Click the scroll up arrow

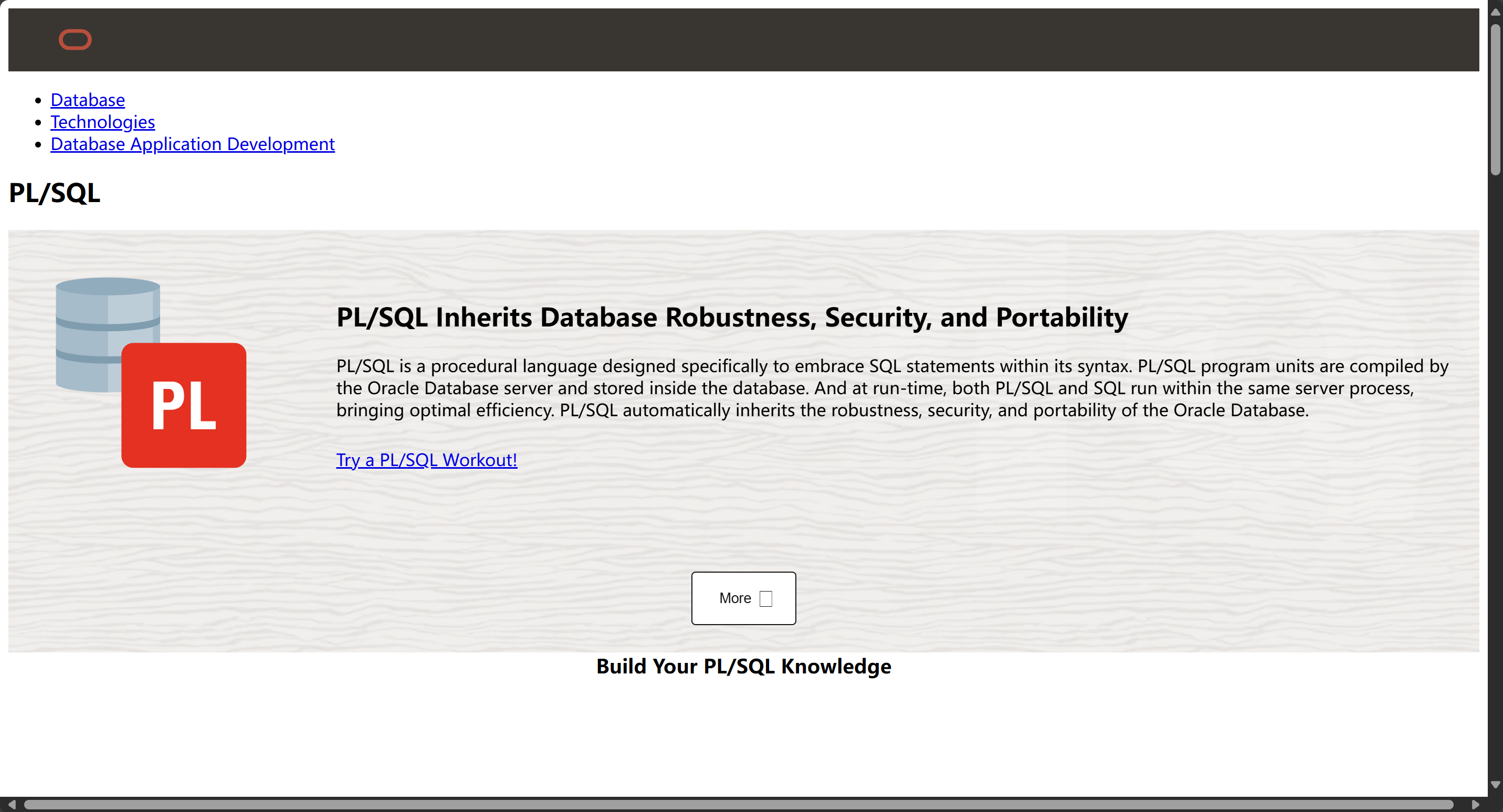pos(1495,12)
